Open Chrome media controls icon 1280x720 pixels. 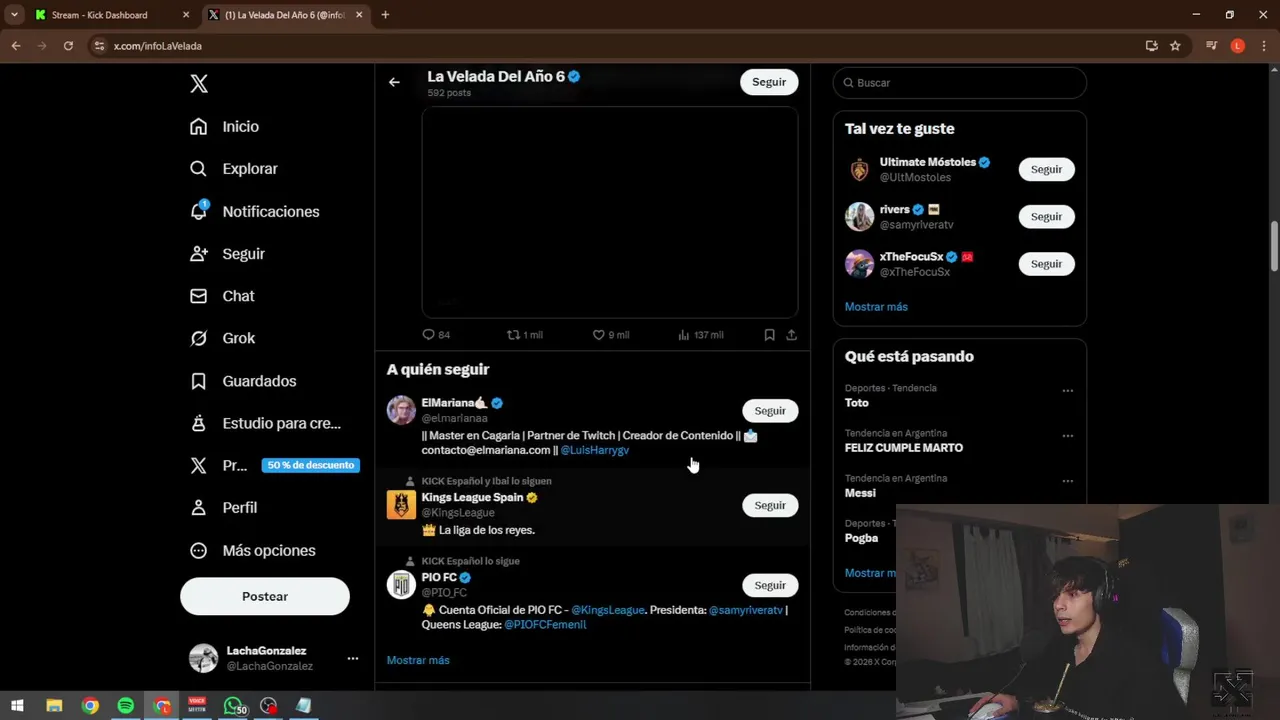[x=1212, y=46]
